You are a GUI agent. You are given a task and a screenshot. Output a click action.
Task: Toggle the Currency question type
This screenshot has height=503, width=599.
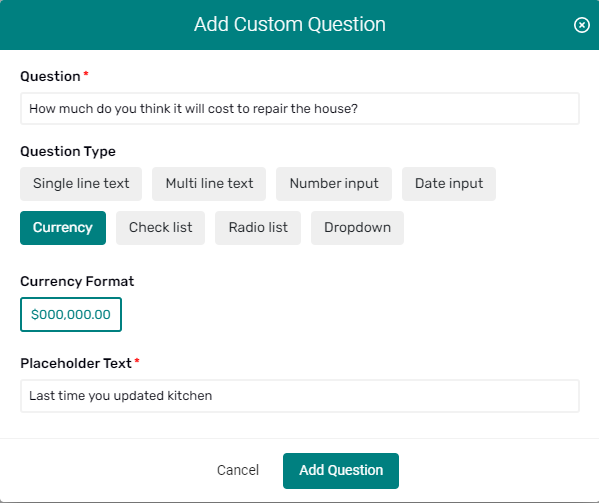click(x=63, y=228)
